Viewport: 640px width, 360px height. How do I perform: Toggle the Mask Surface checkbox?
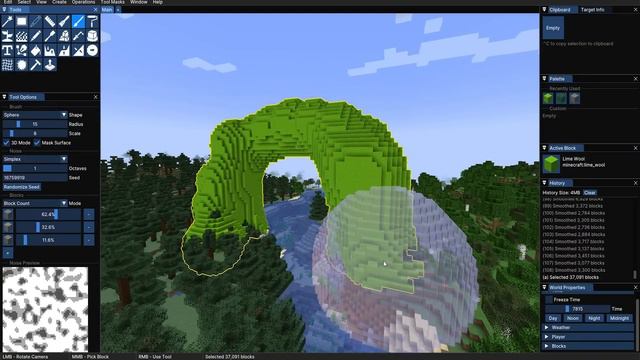(x=37, y=142)
